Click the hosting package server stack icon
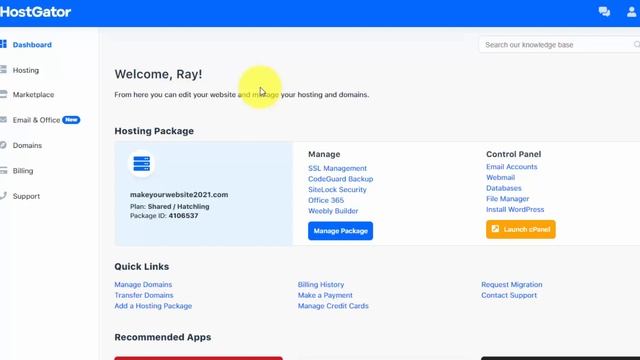 [142, 164]
